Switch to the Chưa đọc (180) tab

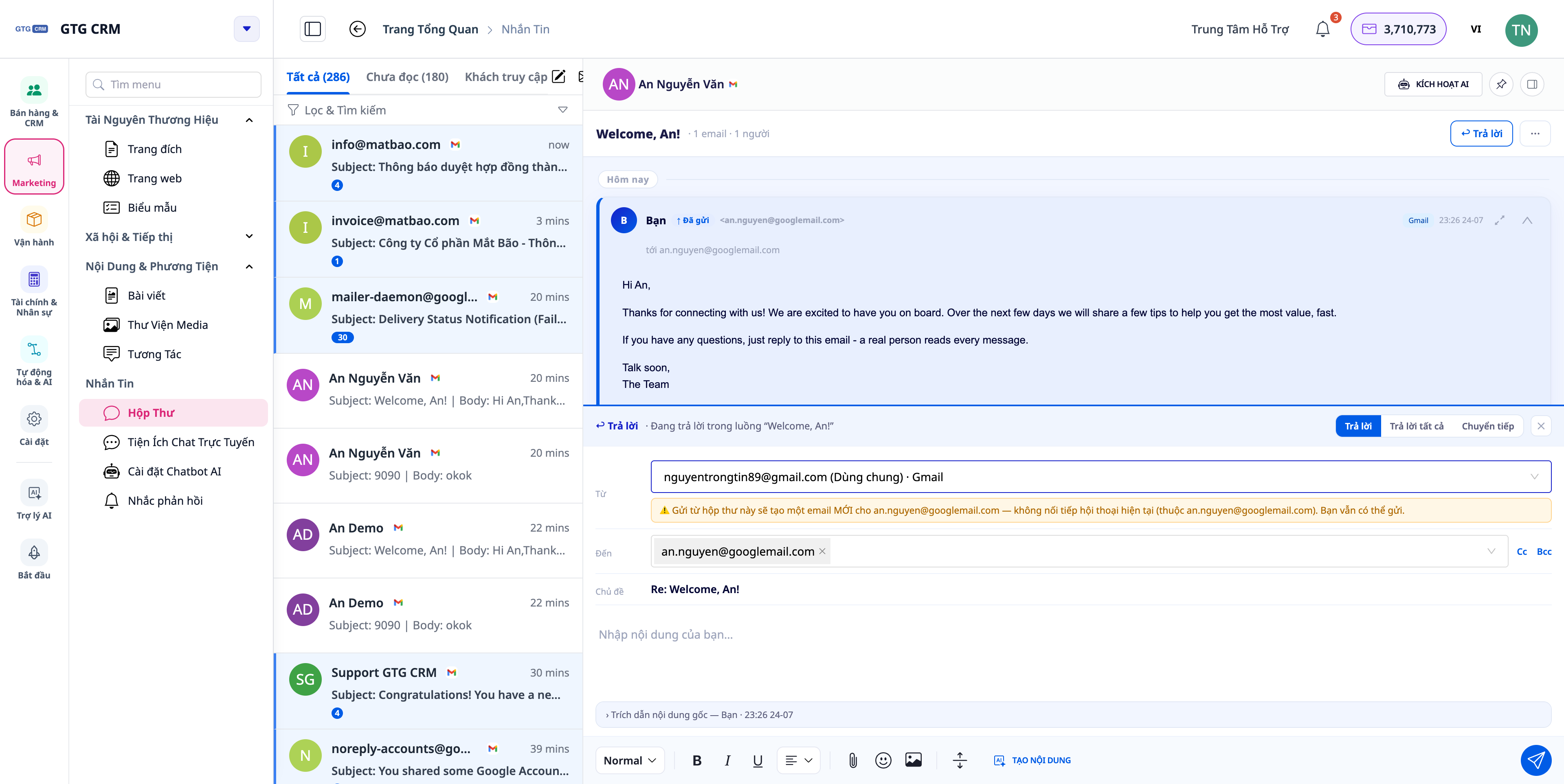pos(407,77)
